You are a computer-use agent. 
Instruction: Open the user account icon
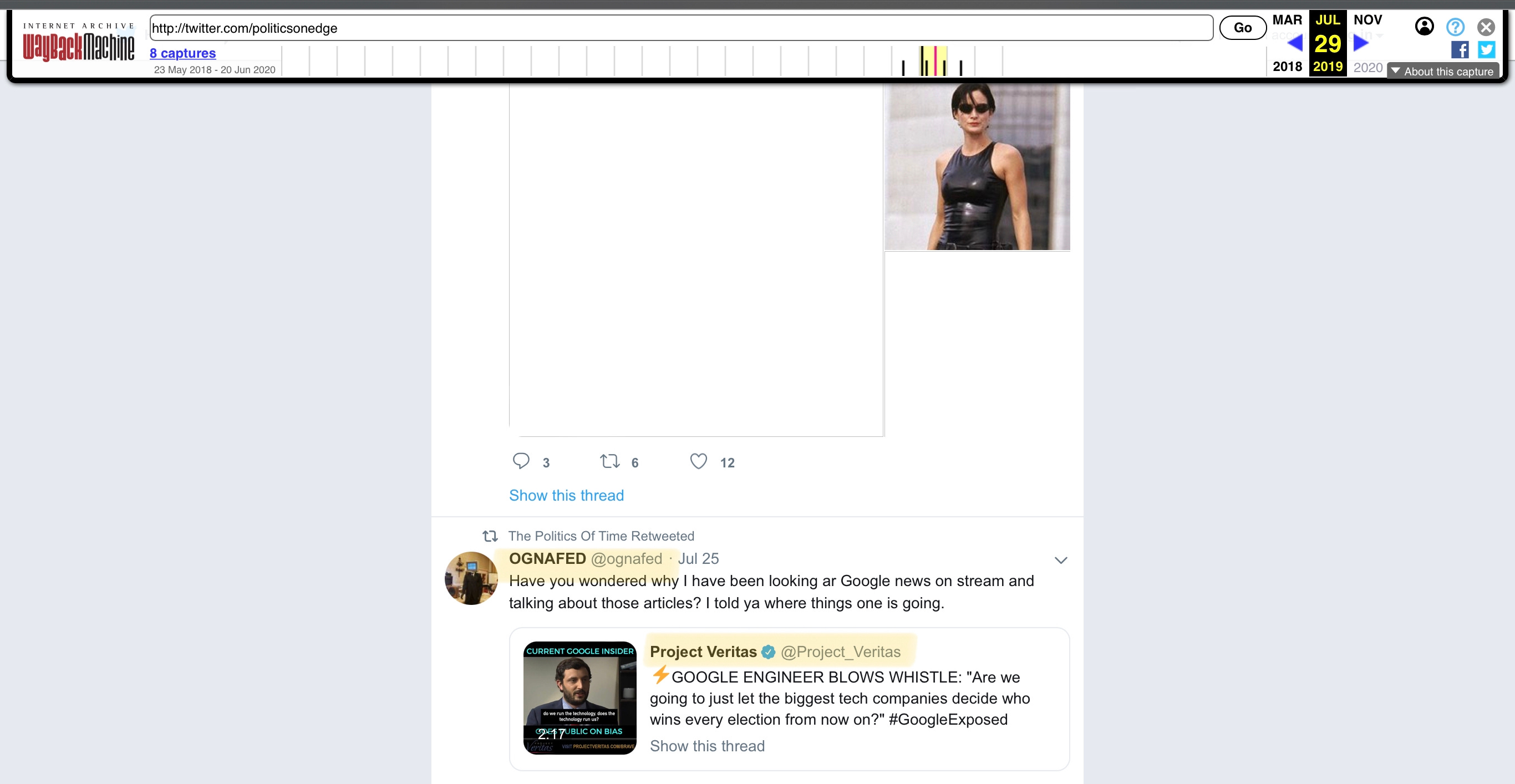tap(1424, 27)
